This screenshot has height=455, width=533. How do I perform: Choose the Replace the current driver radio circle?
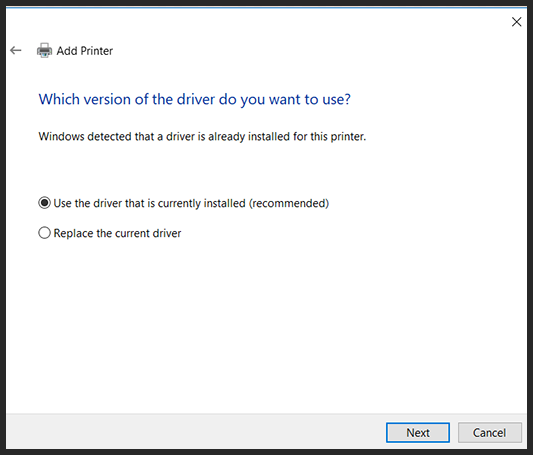coord(44,233)
